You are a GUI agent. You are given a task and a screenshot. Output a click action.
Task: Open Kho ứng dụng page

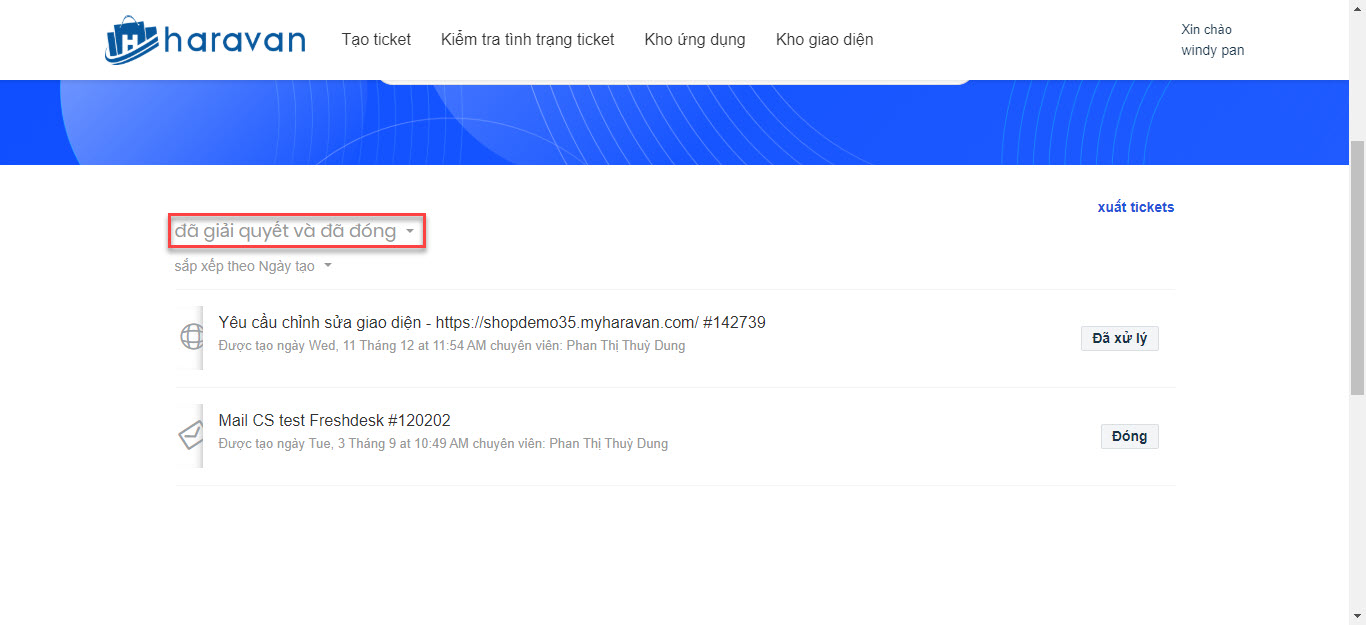[695, 40]
